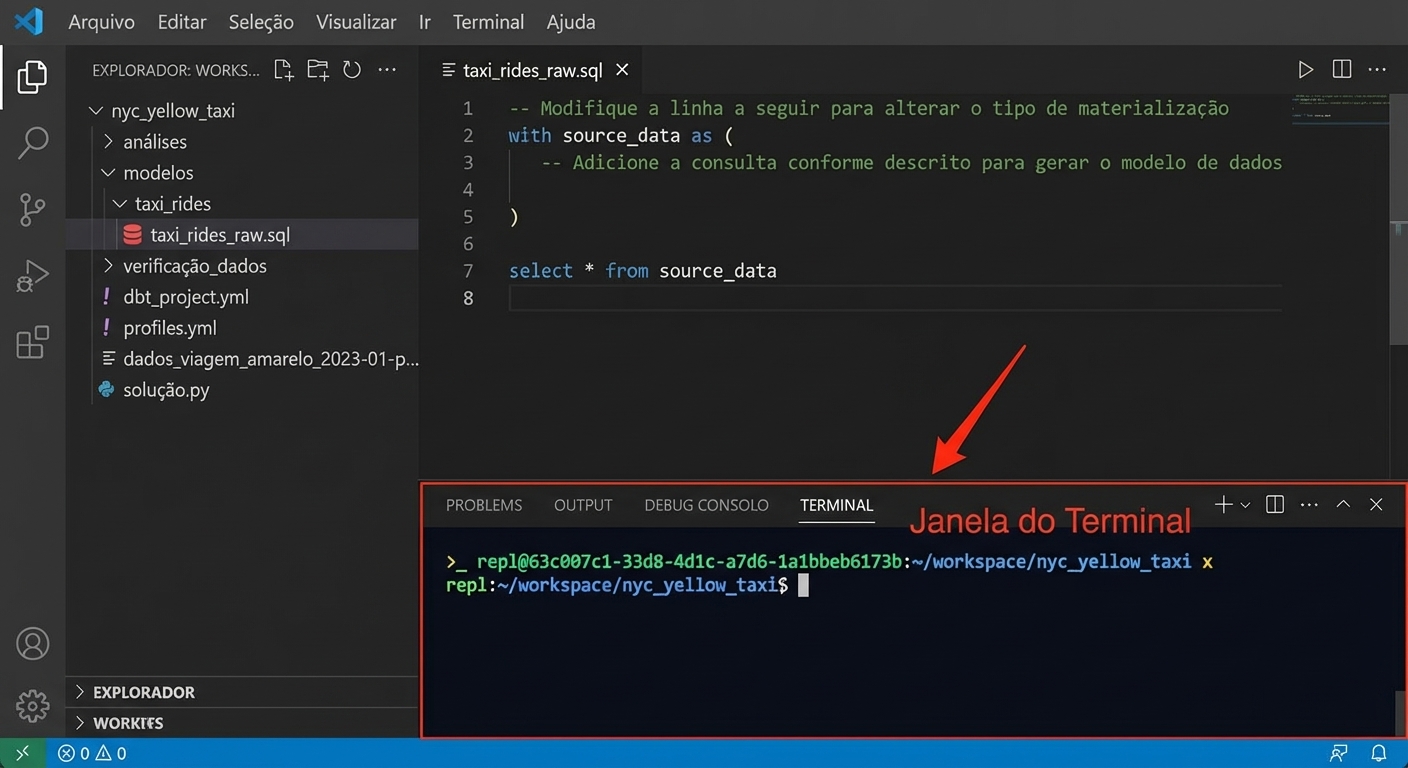Run the file with the play icon
This screenshot has width=1408, height=768.
pos(1305,70)
